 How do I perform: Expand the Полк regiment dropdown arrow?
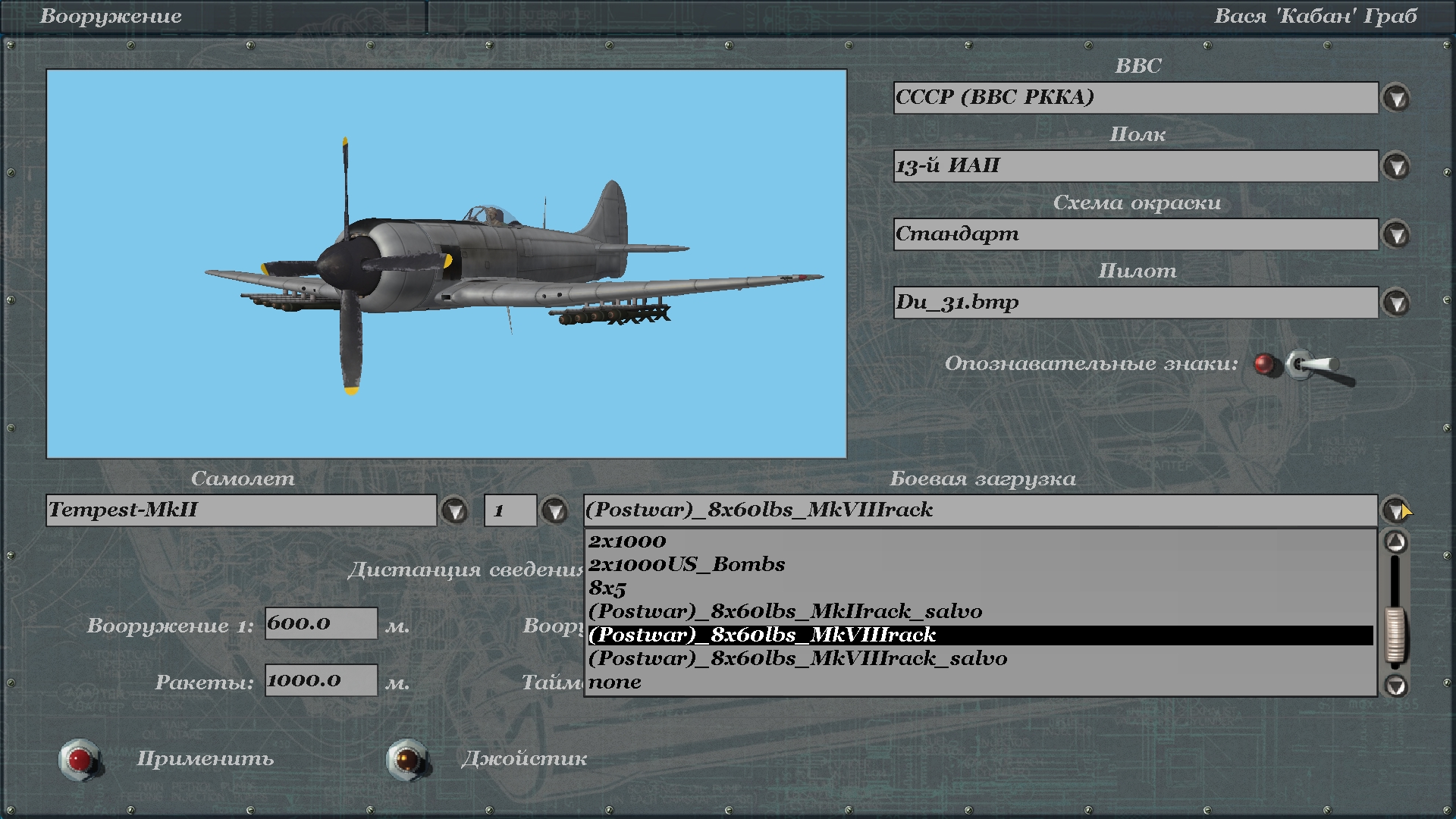tap(1396, 167)
